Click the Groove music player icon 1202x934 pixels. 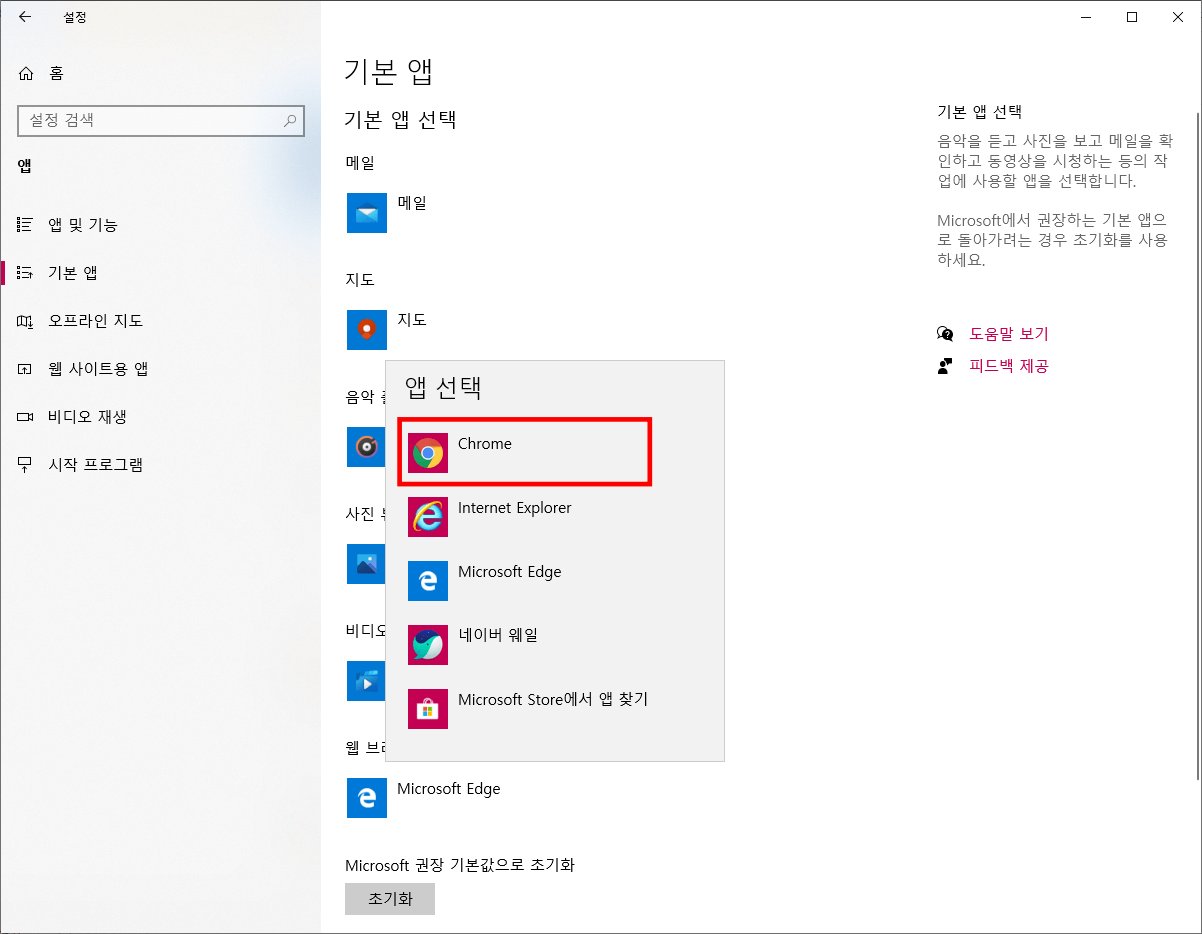click(x=366, y=447)
